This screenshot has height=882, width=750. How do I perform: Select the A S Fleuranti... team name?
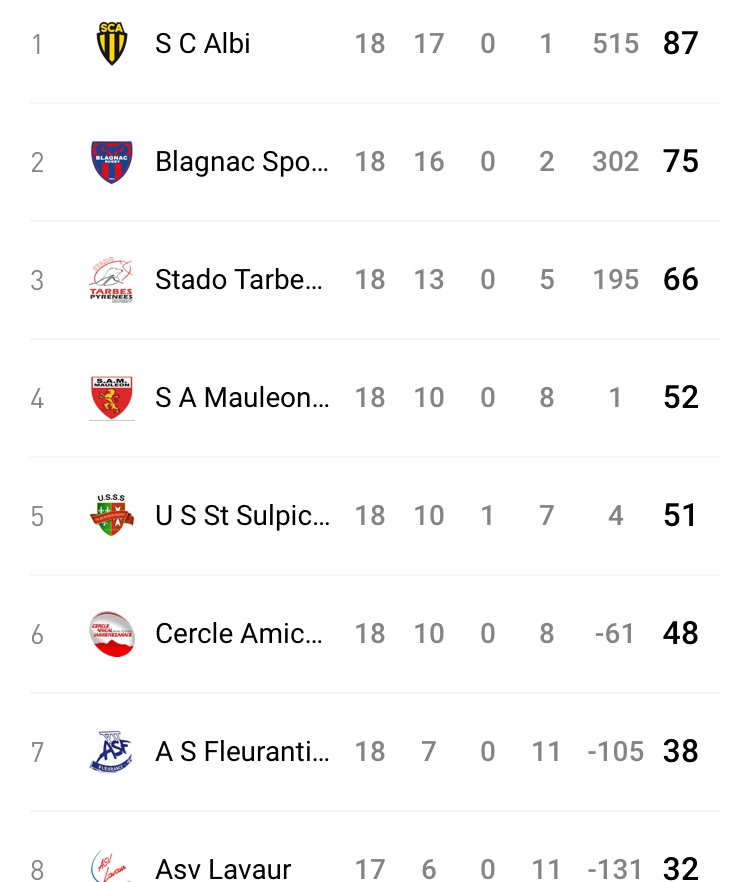241,752
